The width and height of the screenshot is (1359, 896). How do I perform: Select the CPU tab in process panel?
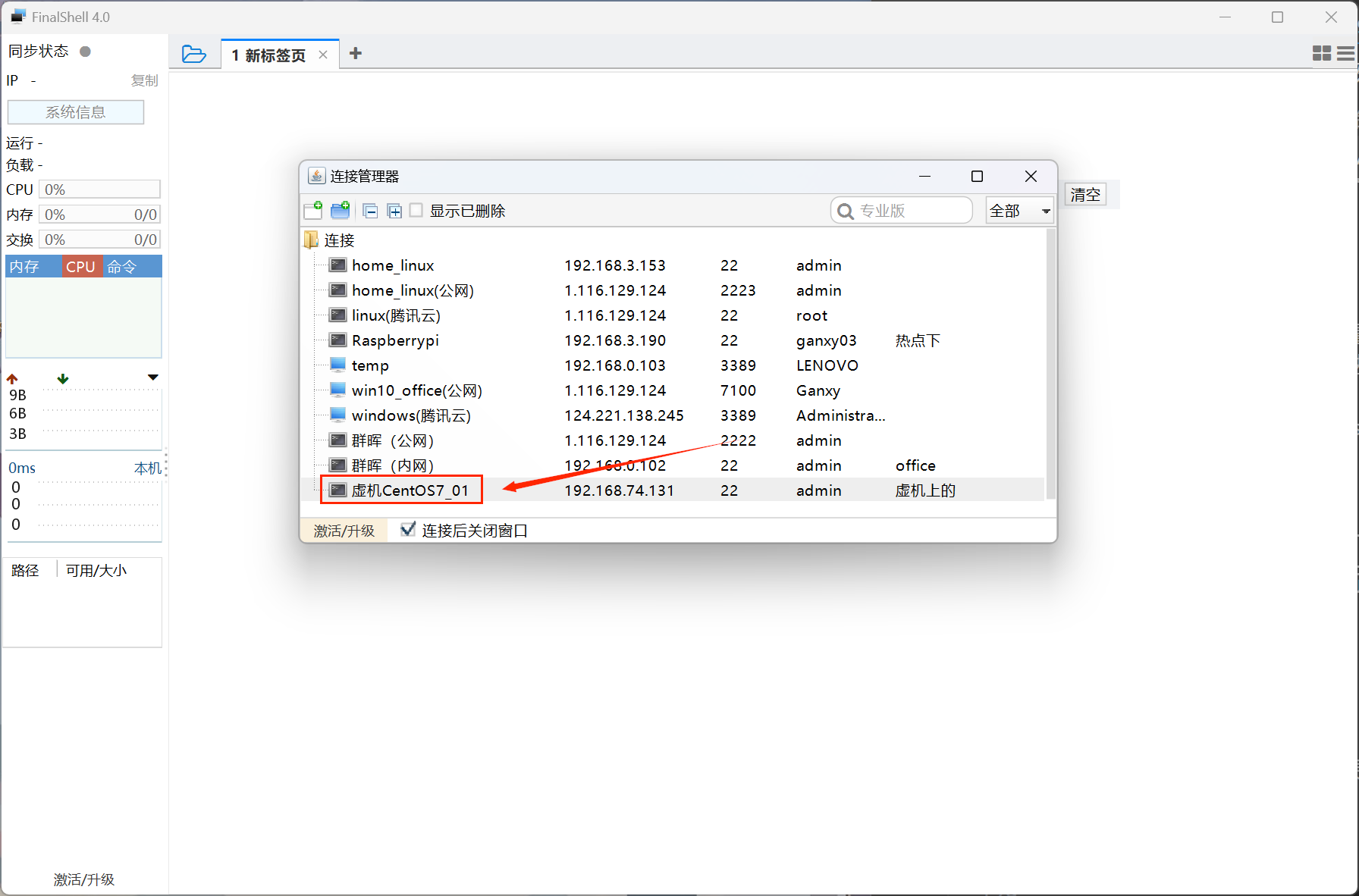pyautogui.click(x=81, y=266)
